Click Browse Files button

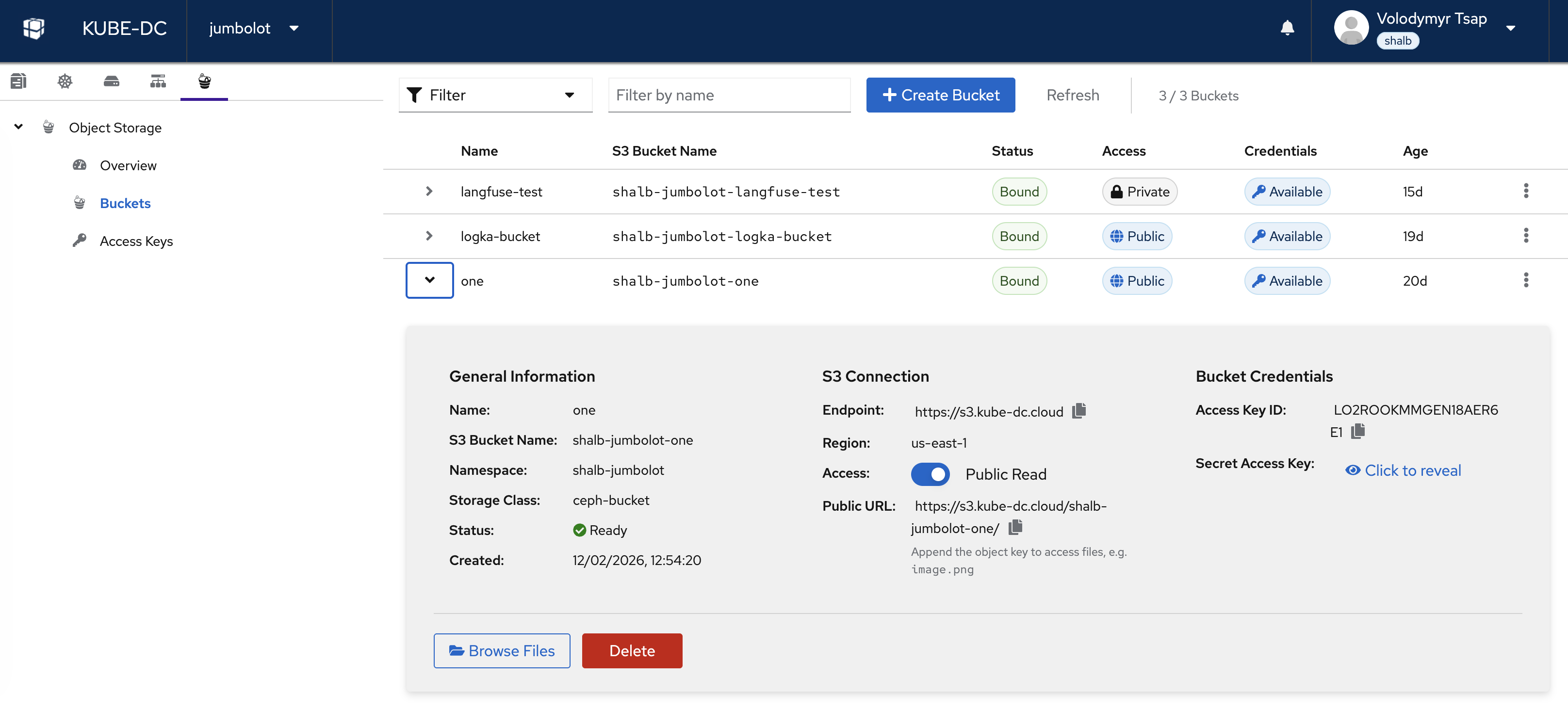point(502,651)
